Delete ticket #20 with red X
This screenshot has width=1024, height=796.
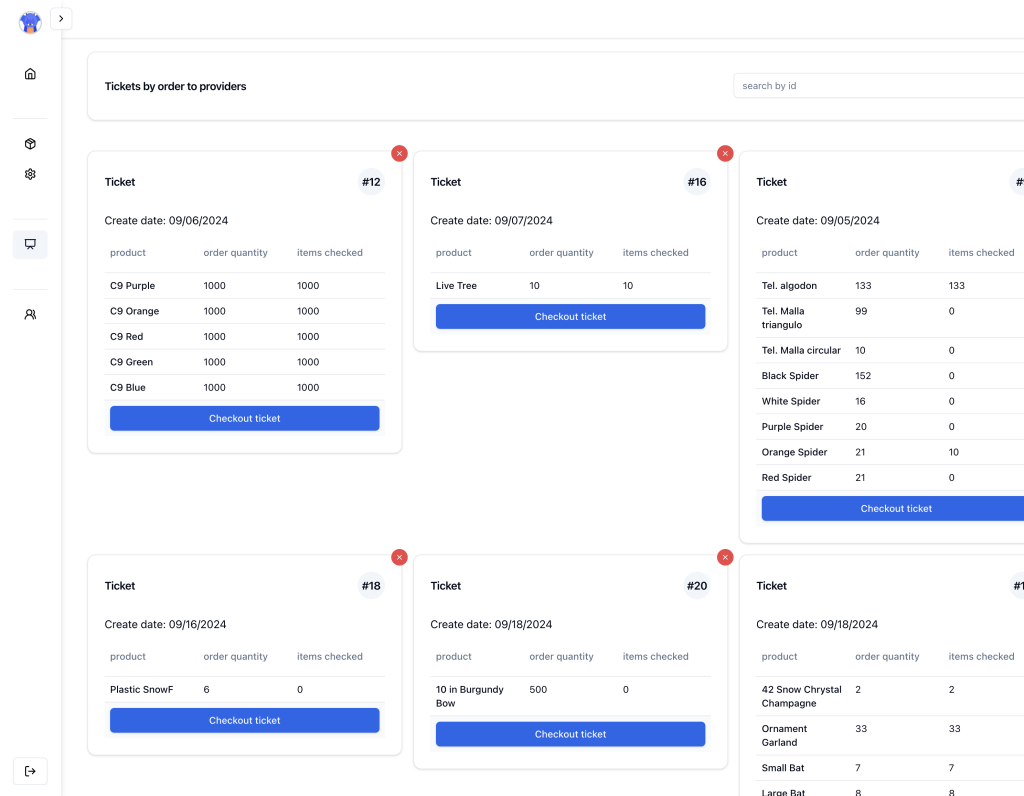click(x=725, y=557)
